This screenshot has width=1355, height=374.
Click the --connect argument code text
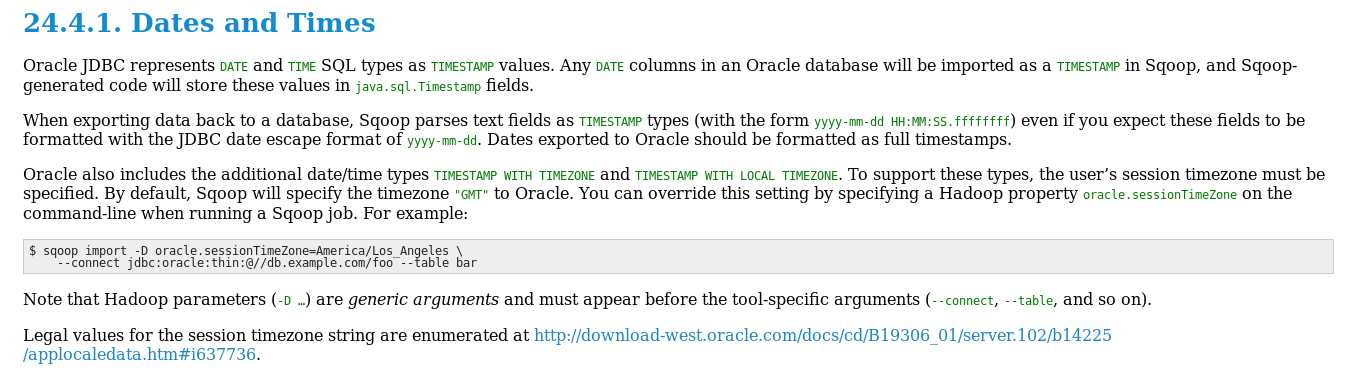tap(963, 301)
